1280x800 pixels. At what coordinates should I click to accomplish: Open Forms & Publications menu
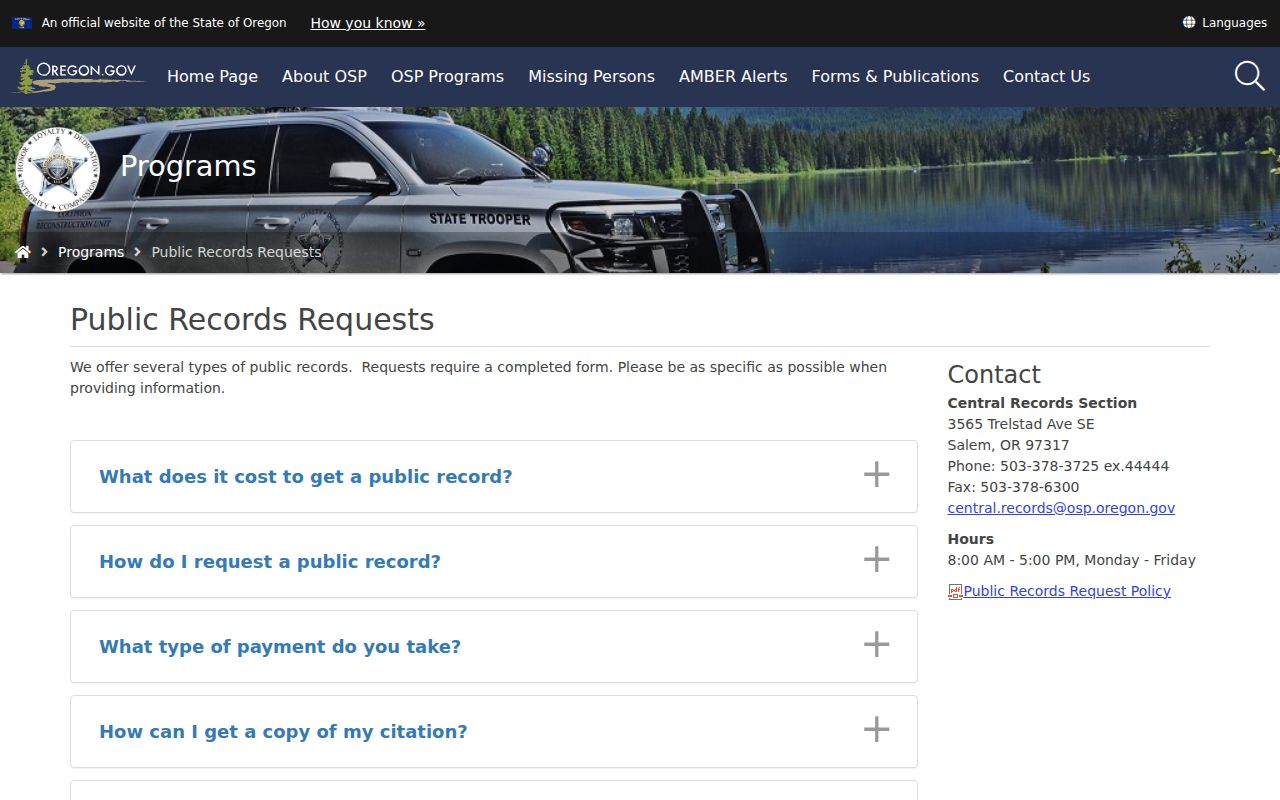[895, 76]
